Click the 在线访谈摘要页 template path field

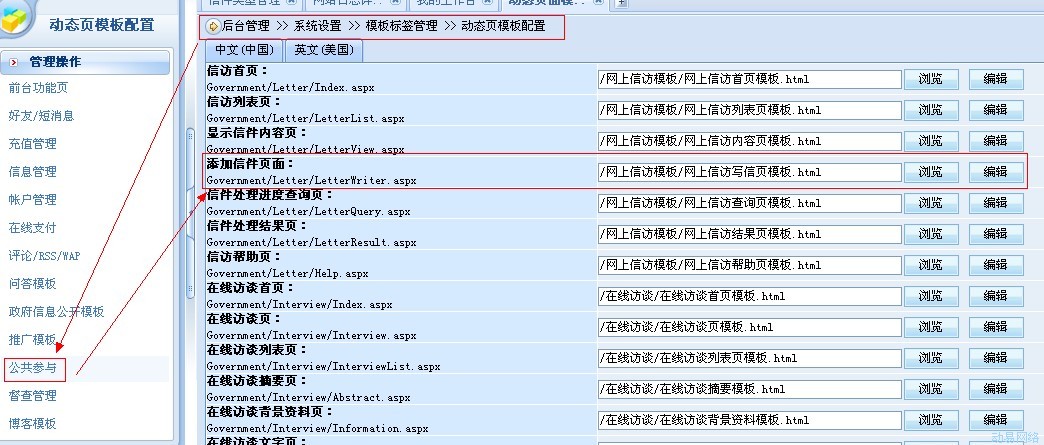748,389
